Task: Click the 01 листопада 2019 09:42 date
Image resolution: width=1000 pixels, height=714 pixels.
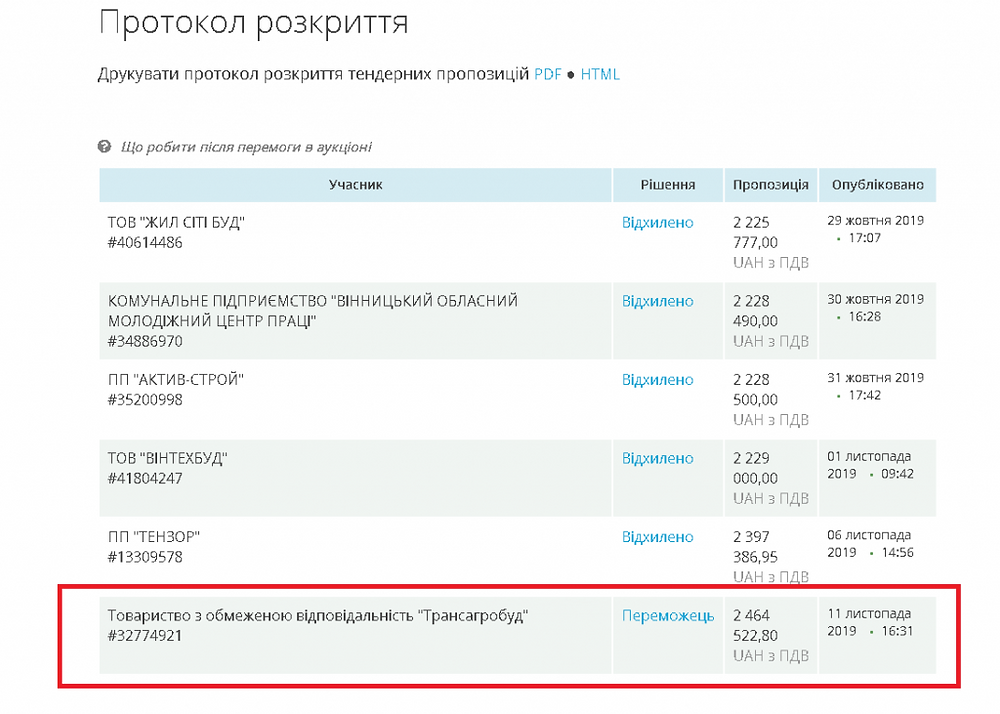Action: pyautogui.click(x=871, y=465)
